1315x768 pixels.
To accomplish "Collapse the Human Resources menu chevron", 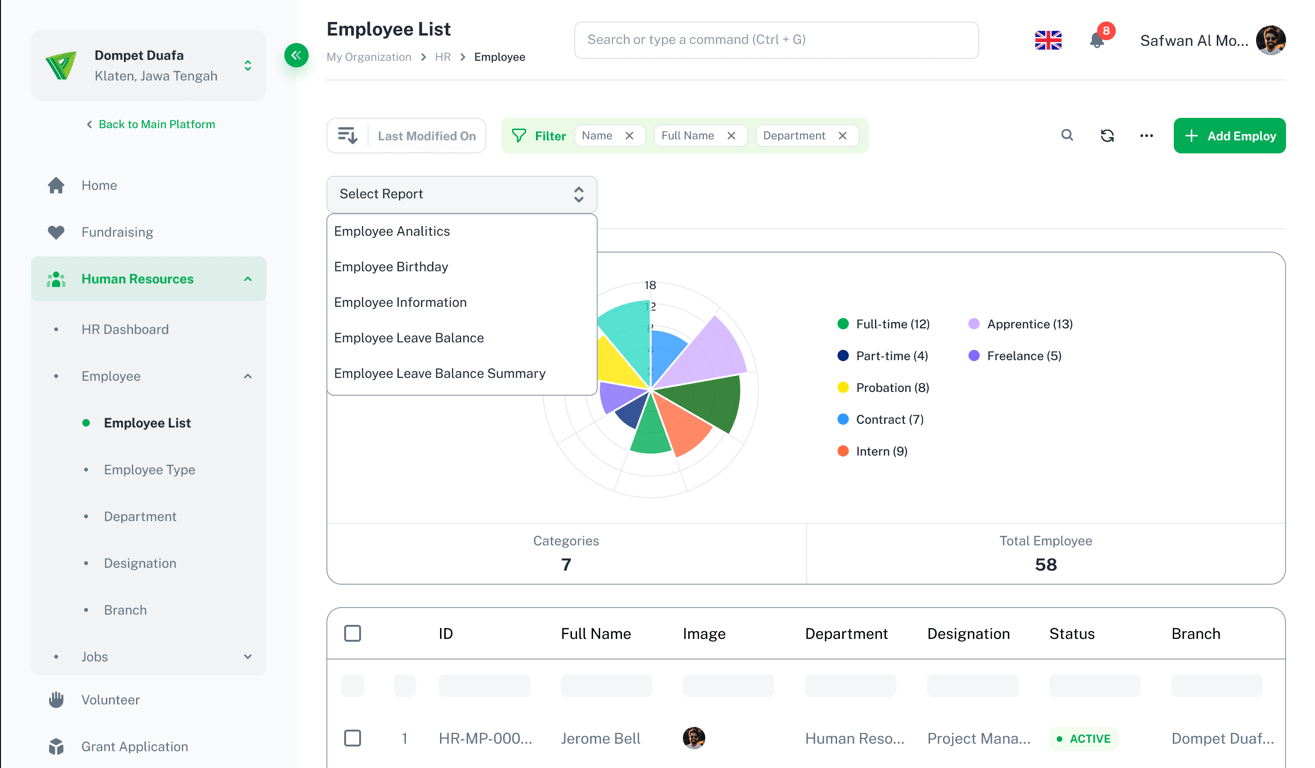I will click(248, 279).
